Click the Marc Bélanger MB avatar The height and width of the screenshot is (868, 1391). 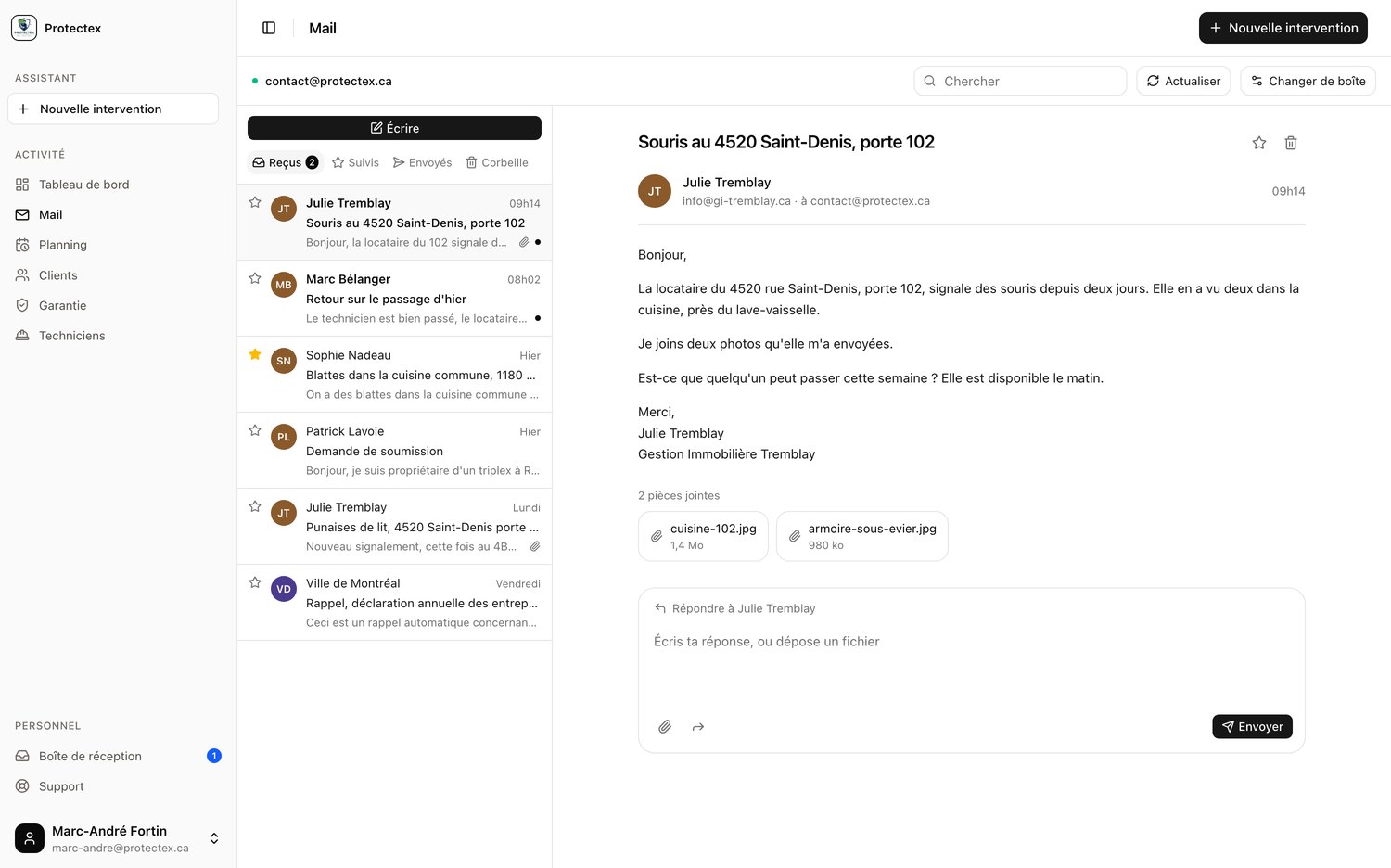tap(284, 285)
